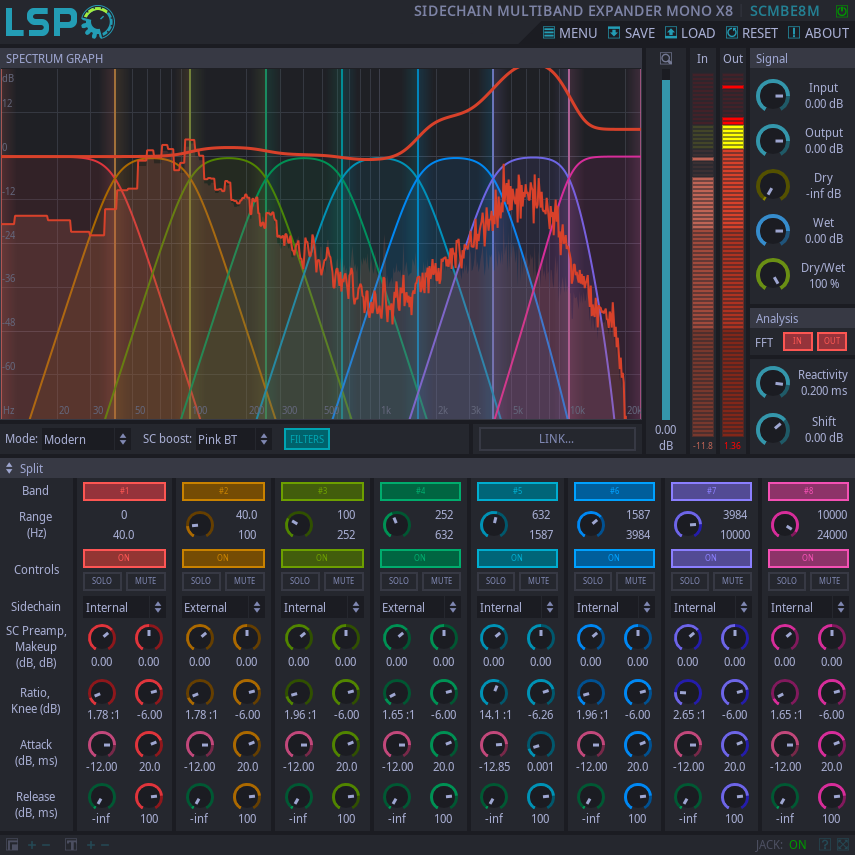Open band #4 Sidechain dropdown set to External
This screenshot has height=855, width=855.
click(x=420, y=607)
